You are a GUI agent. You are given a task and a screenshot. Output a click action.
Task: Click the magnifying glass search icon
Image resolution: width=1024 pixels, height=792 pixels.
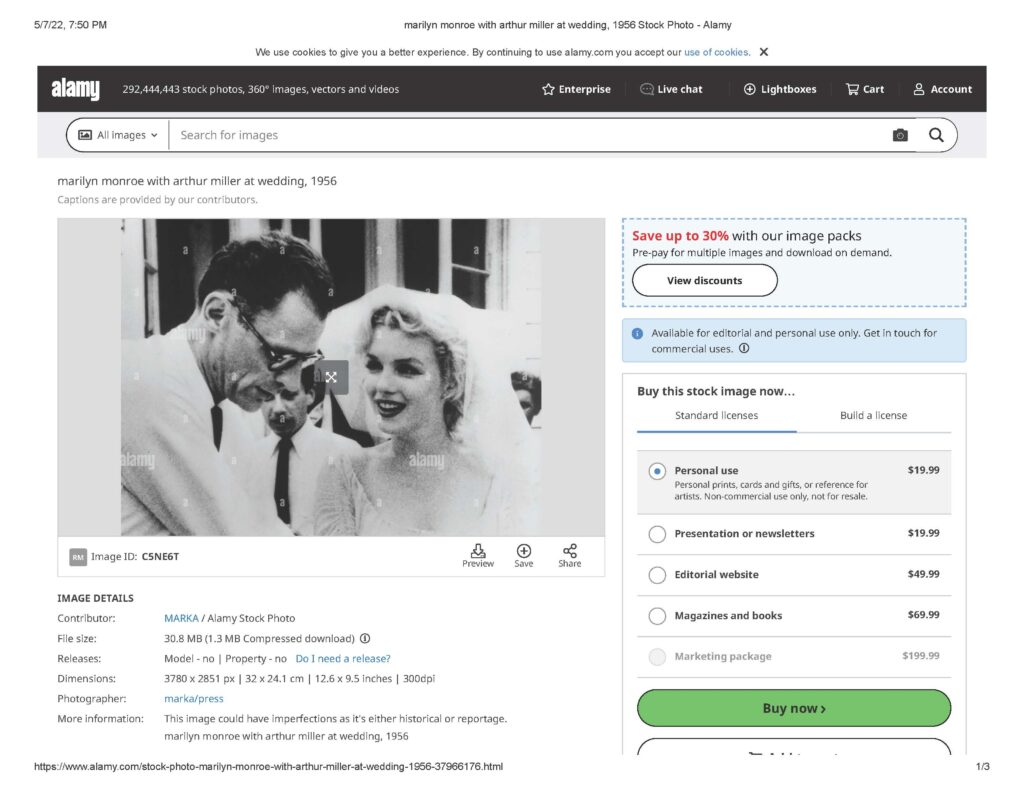(936, 135)
